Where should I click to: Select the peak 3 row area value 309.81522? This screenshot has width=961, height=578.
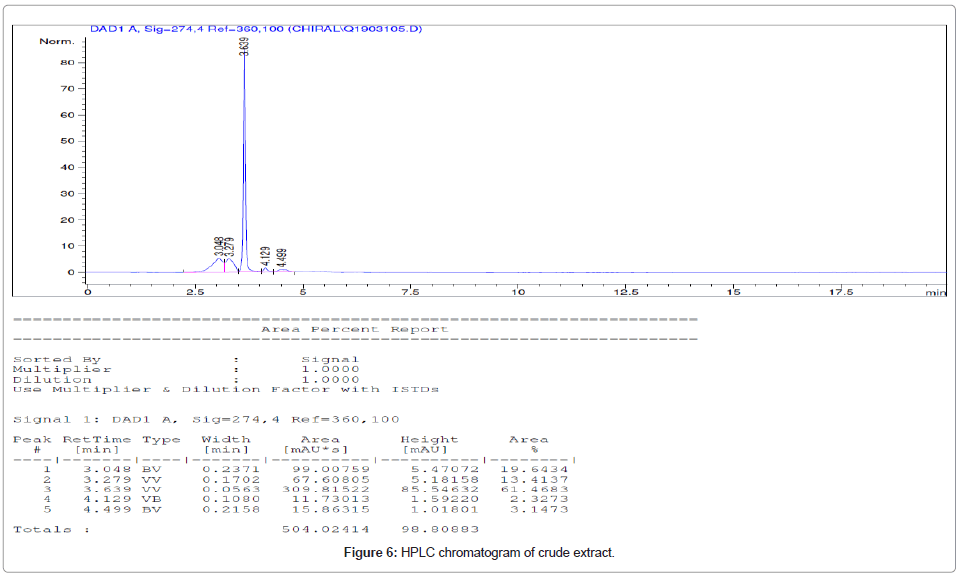(x=326, y=489)
